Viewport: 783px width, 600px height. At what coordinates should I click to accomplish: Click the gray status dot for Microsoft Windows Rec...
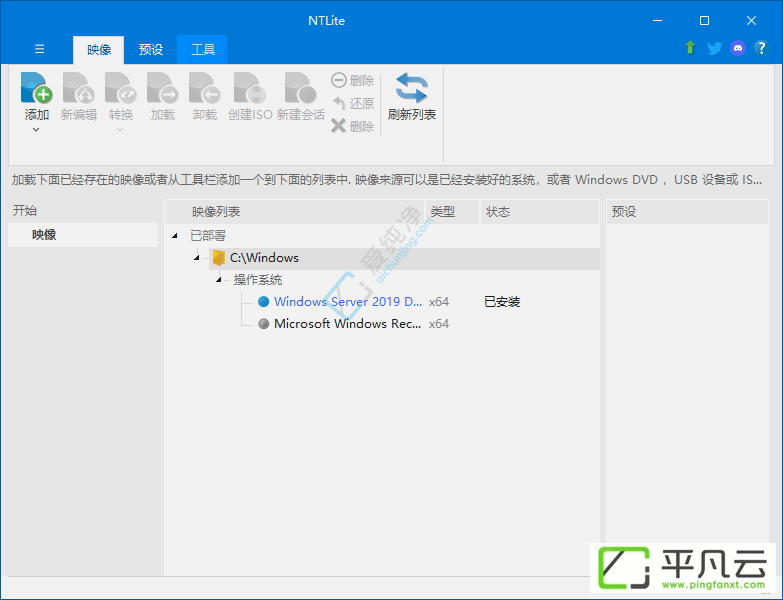click(x=264, y=323)
